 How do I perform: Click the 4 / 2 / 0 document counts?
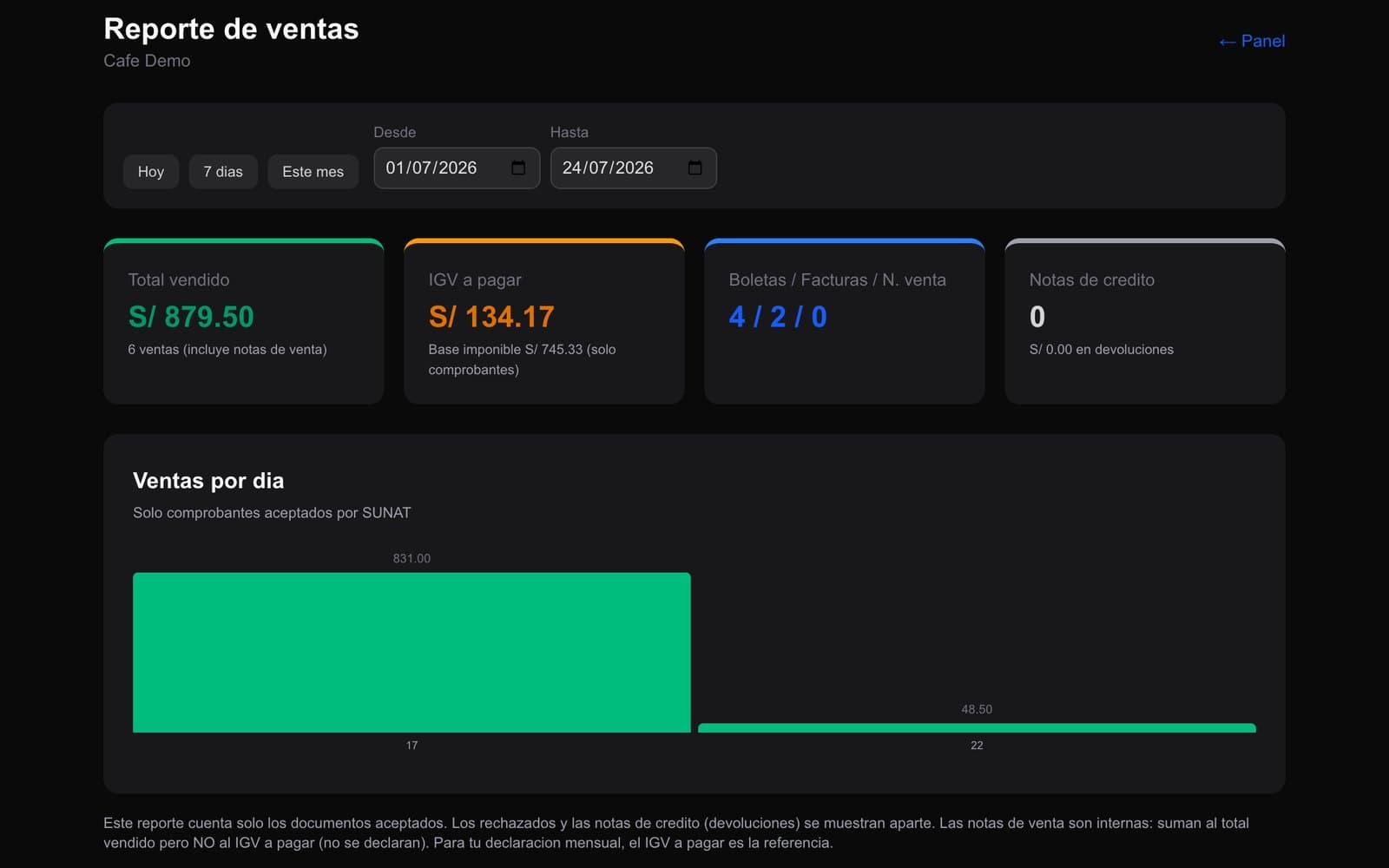point(778,317)
